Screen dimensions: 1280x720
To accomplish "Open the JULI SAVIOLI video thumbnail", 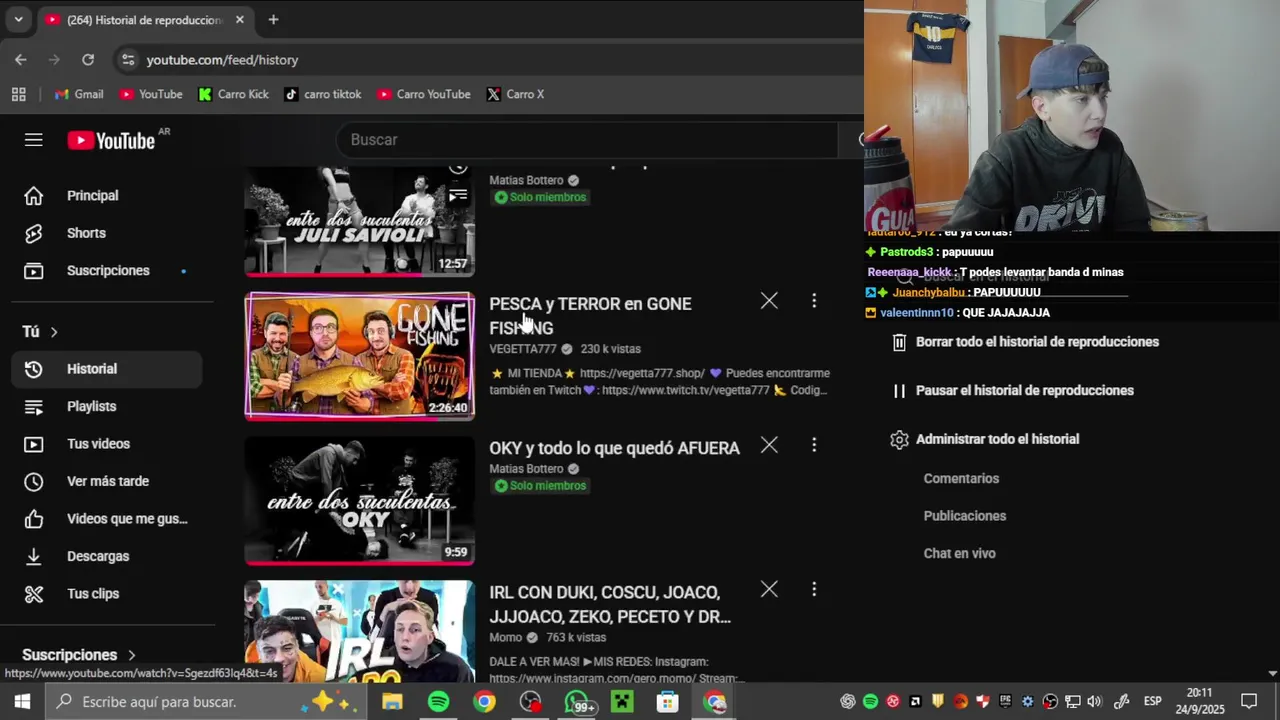I will 360,221.
